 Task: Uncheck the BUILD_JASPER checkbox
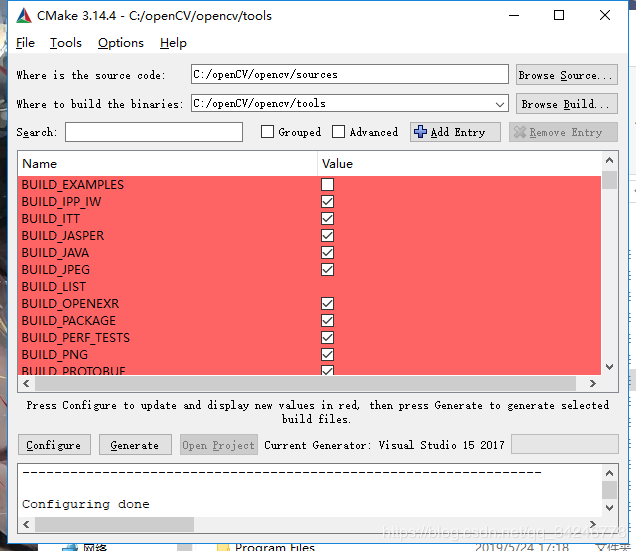[327, 236]
